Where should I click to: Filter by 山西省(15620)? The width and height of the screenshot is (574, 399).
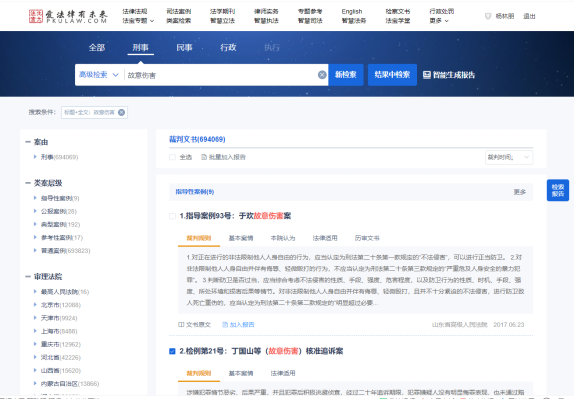[61, 371]
